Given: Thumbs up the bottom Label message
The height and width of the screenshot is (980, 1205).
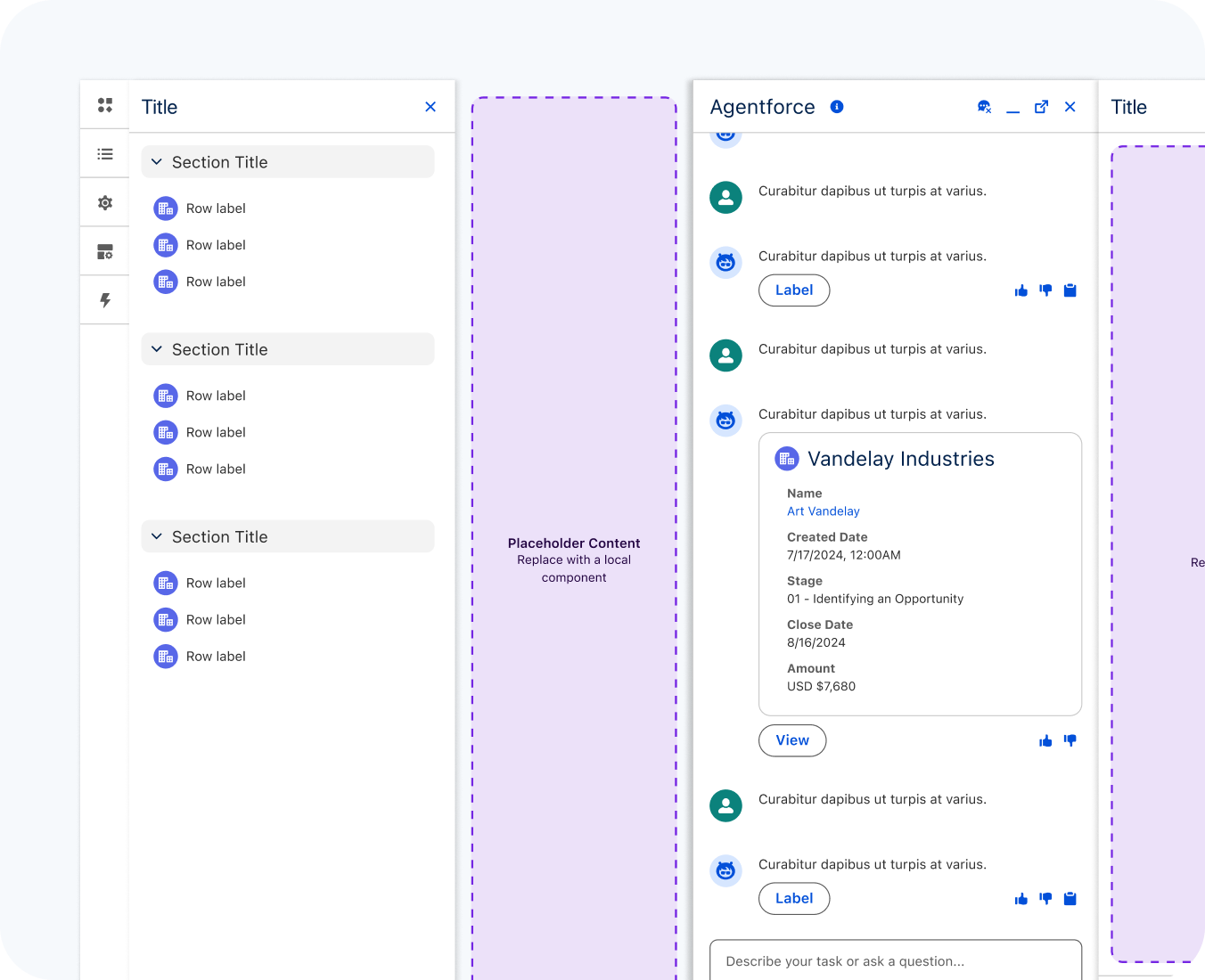Looking at the screenshot, I should coord(1021,899).
